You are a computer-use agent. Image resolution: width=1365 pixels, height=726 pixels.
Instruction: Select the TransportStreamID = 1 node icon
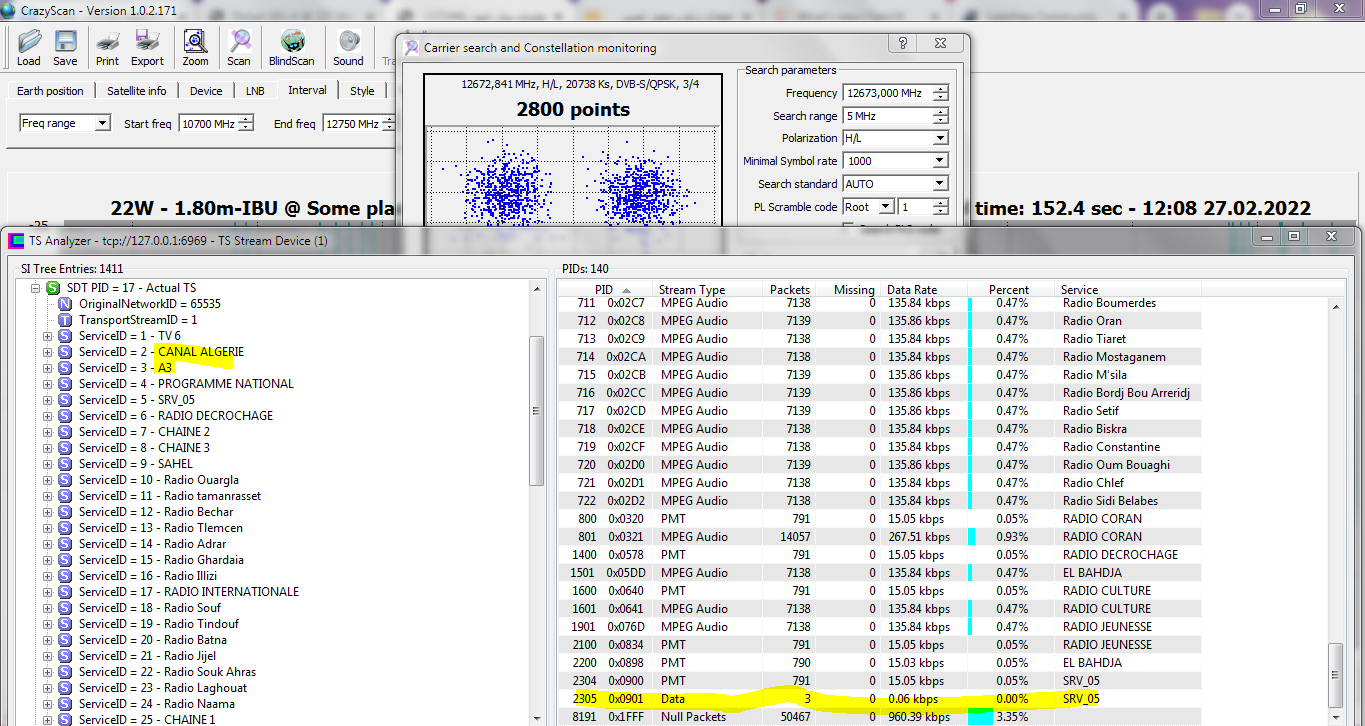66,320
